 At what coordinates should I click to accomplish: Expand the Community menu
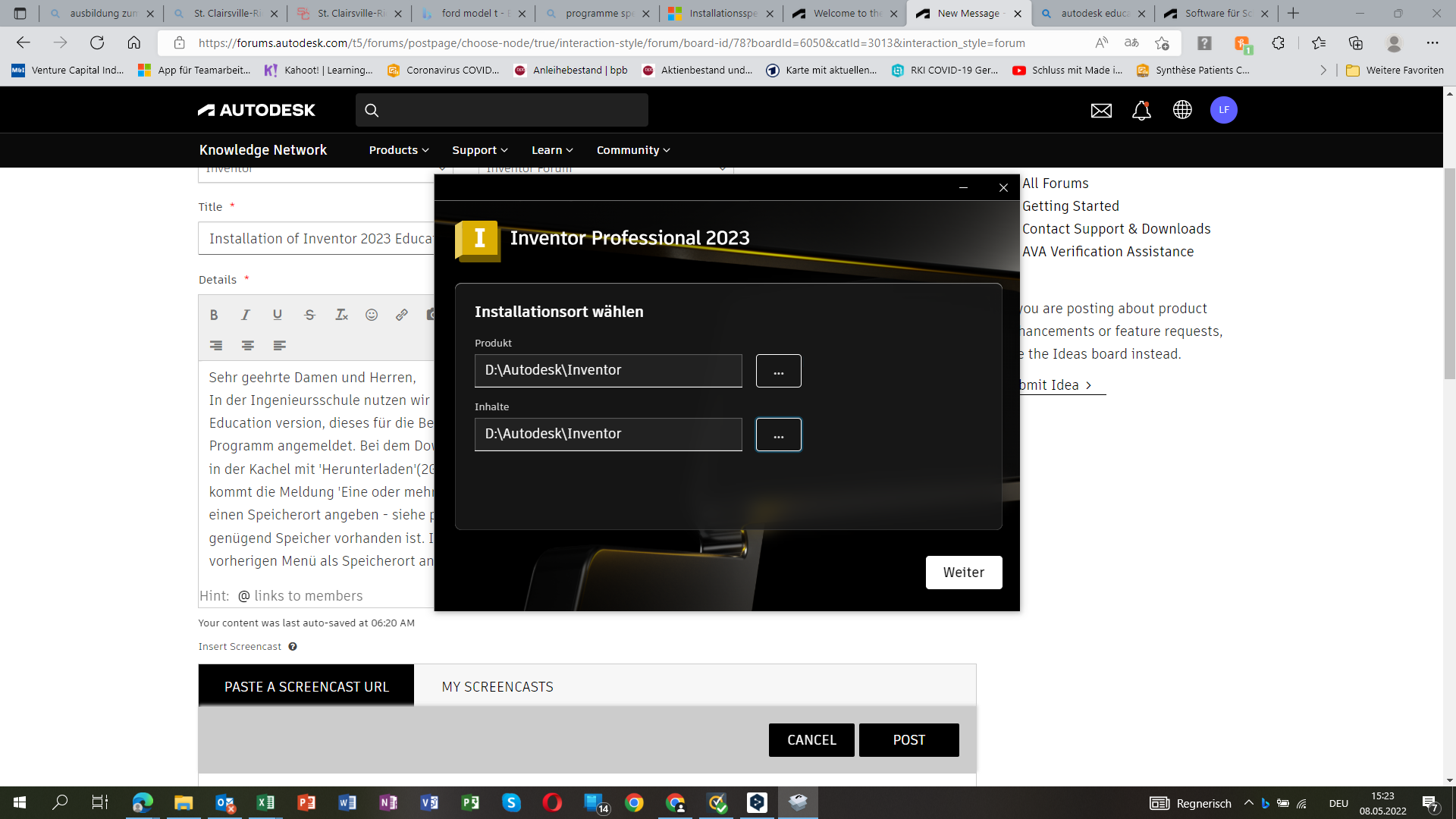(633, 150)
